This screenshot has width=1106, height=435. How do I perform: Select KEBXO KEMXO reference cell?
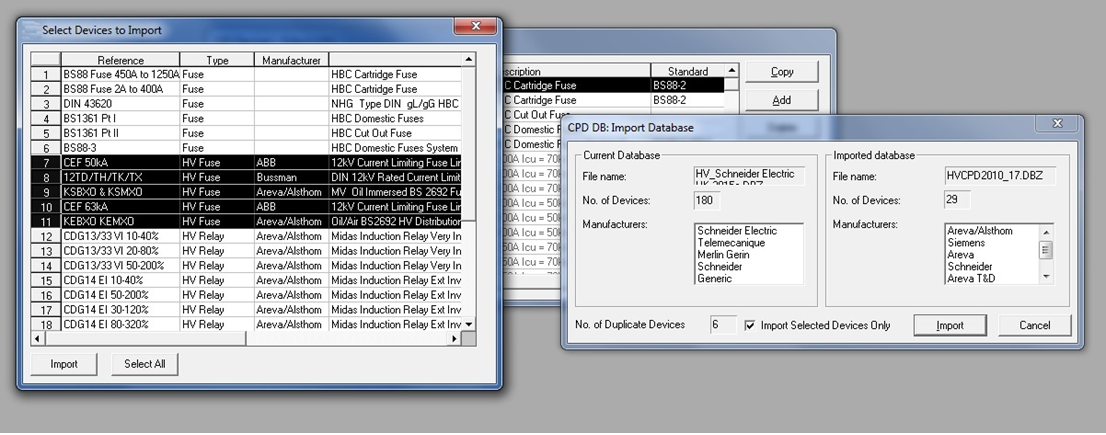point(121,221)
